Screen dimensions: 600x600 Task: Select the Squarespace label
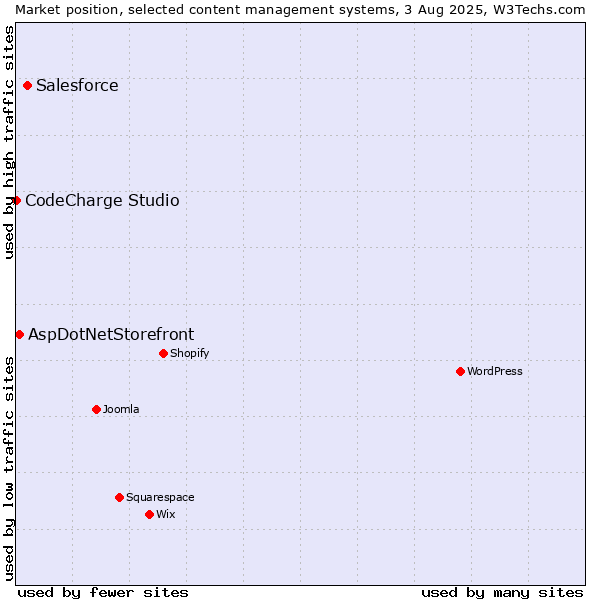pos(160,497)
